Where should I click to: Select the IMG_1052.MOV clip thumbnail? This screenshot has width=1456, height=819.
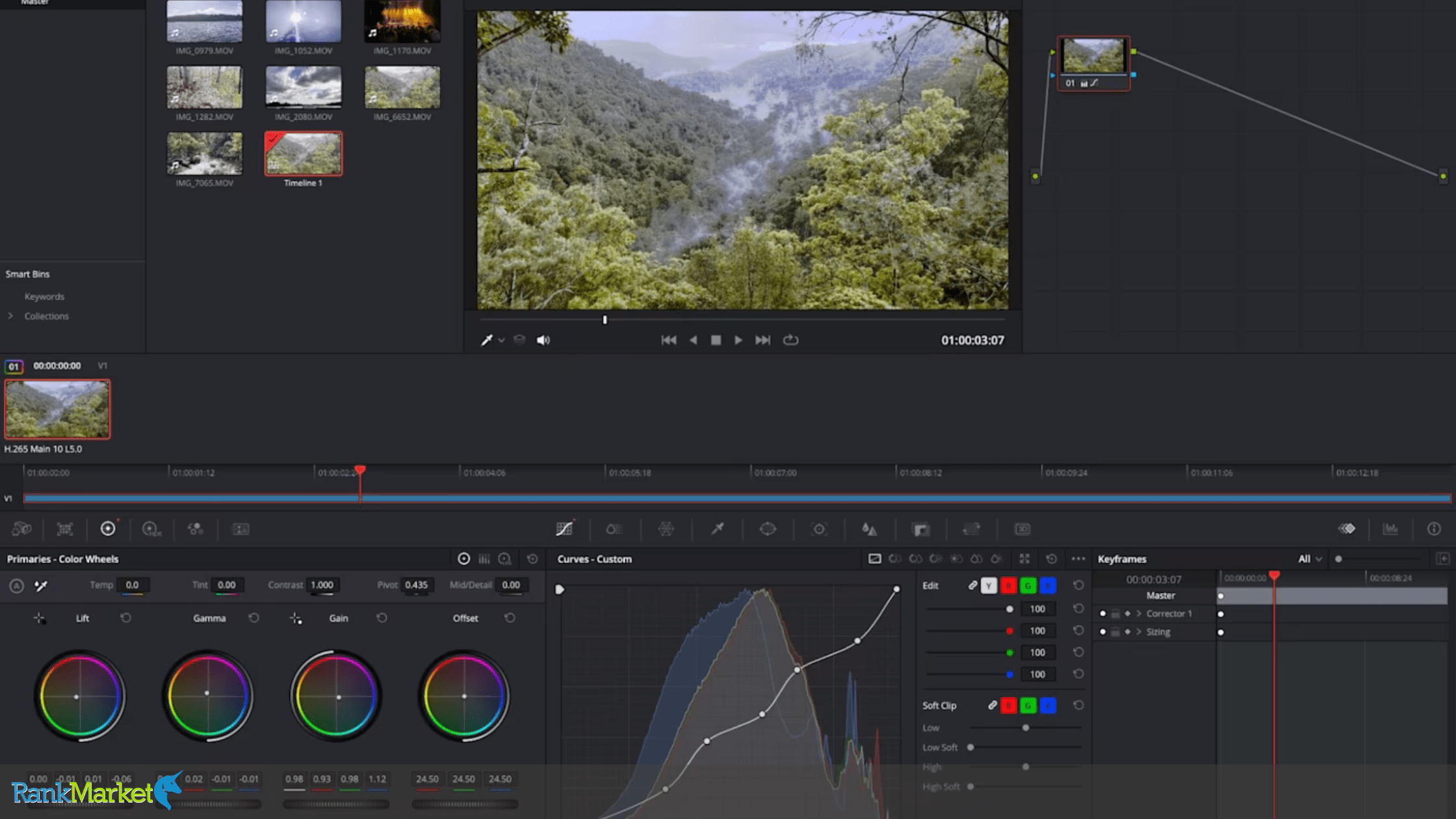click(x=303, y=21)
